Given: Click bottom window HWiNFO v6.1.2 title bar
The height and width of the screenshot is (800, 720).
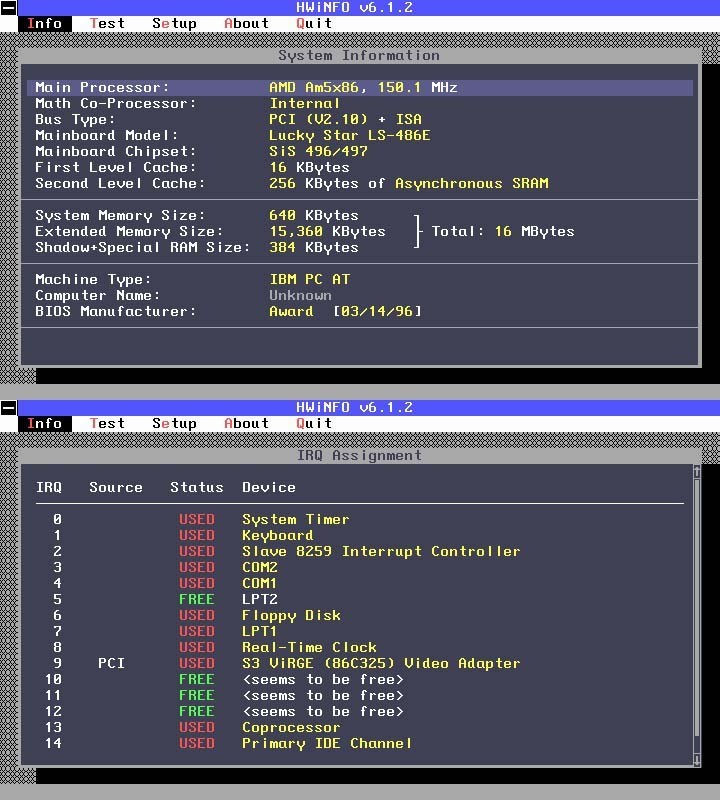Looking at the screenshot, I should [x=369, y=408].
